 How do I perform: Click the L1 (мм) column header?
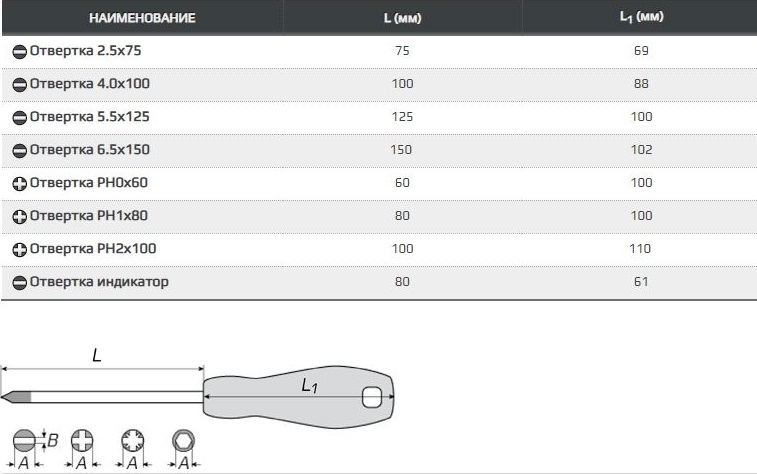(641, 17)
